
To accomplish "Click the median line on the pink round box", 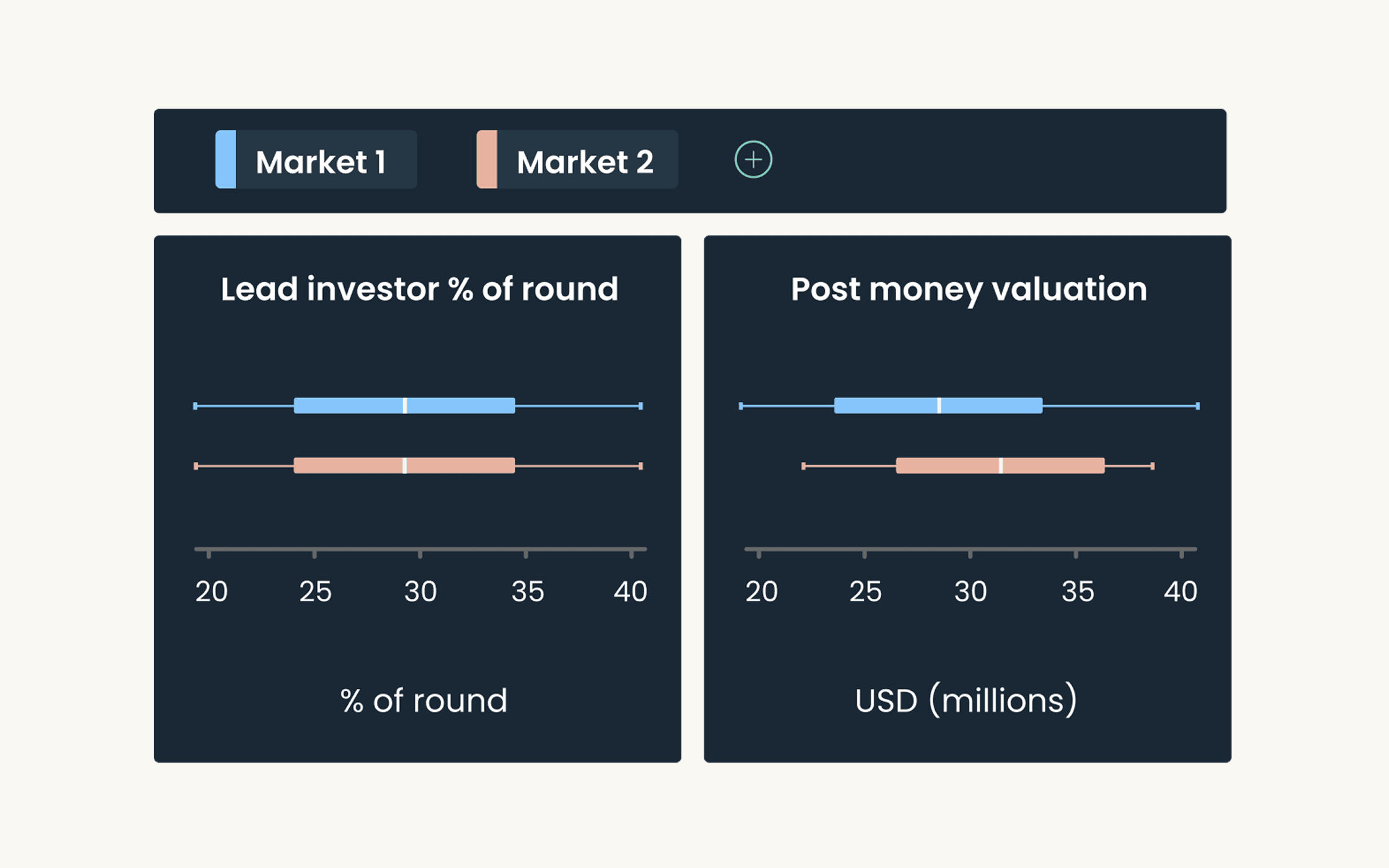I will click(405, 466).
